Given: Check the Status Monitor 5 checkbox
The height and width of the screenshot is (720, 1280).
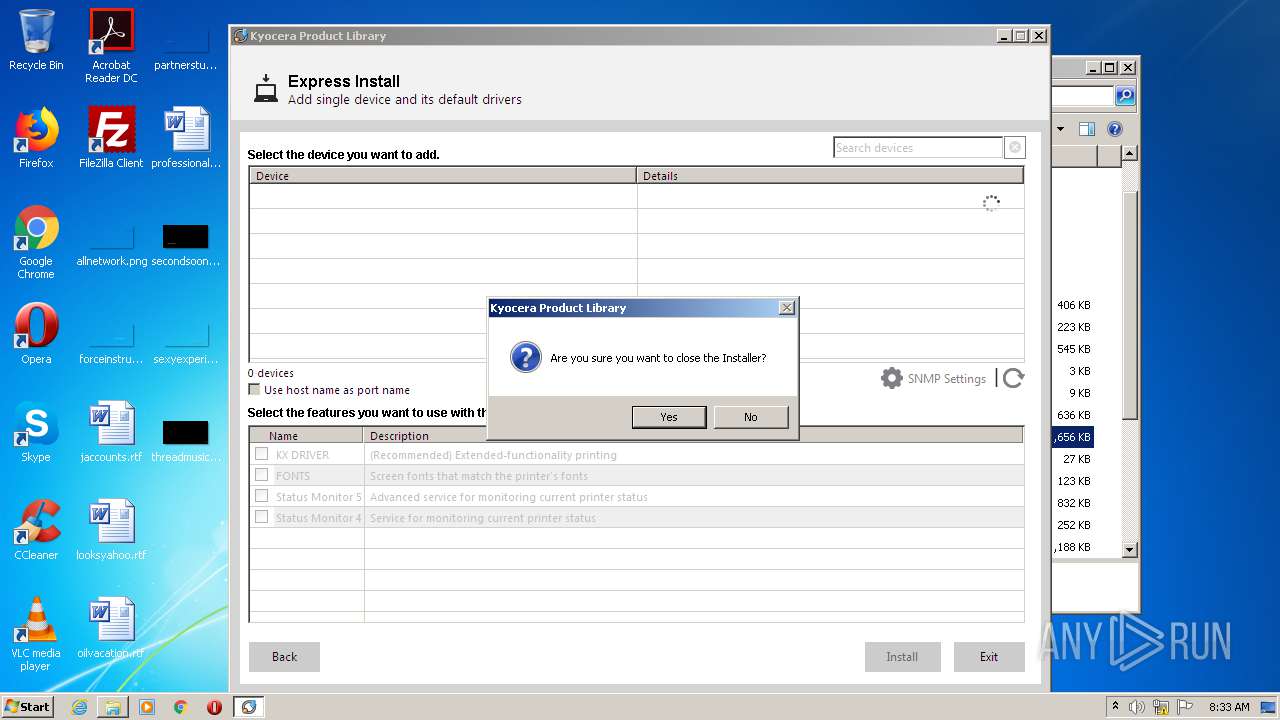Looking at the screenshot, I should [x=261, y=496].
